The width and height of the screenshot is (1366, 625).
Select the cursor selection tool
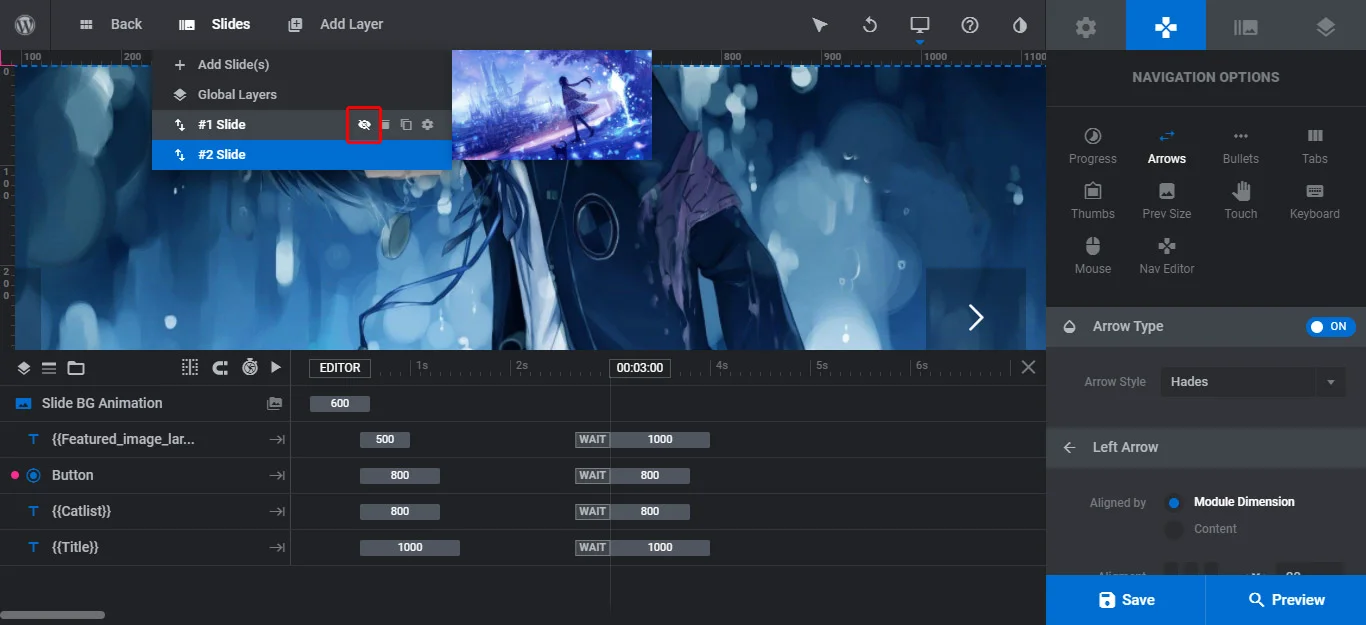[820, 25]
